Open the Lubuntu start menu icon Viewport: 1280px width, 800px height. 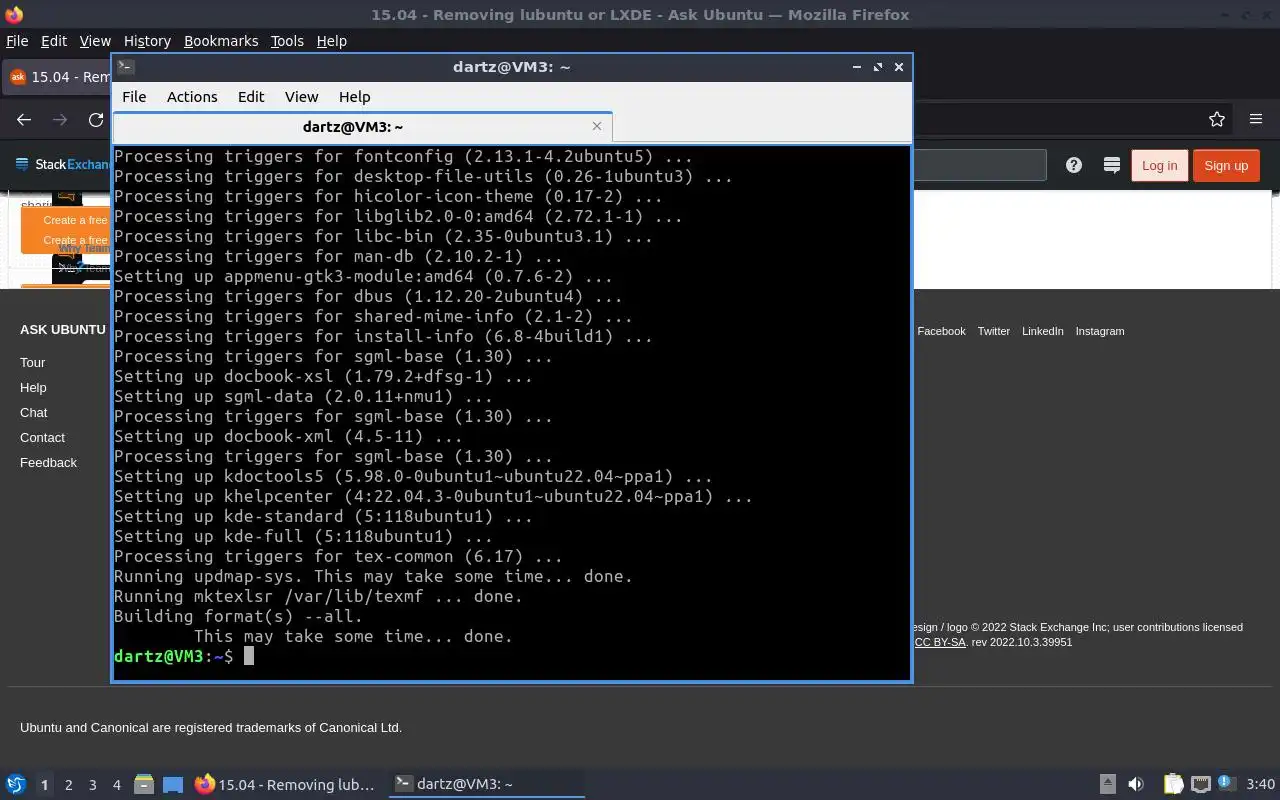[x=15, y=784]
